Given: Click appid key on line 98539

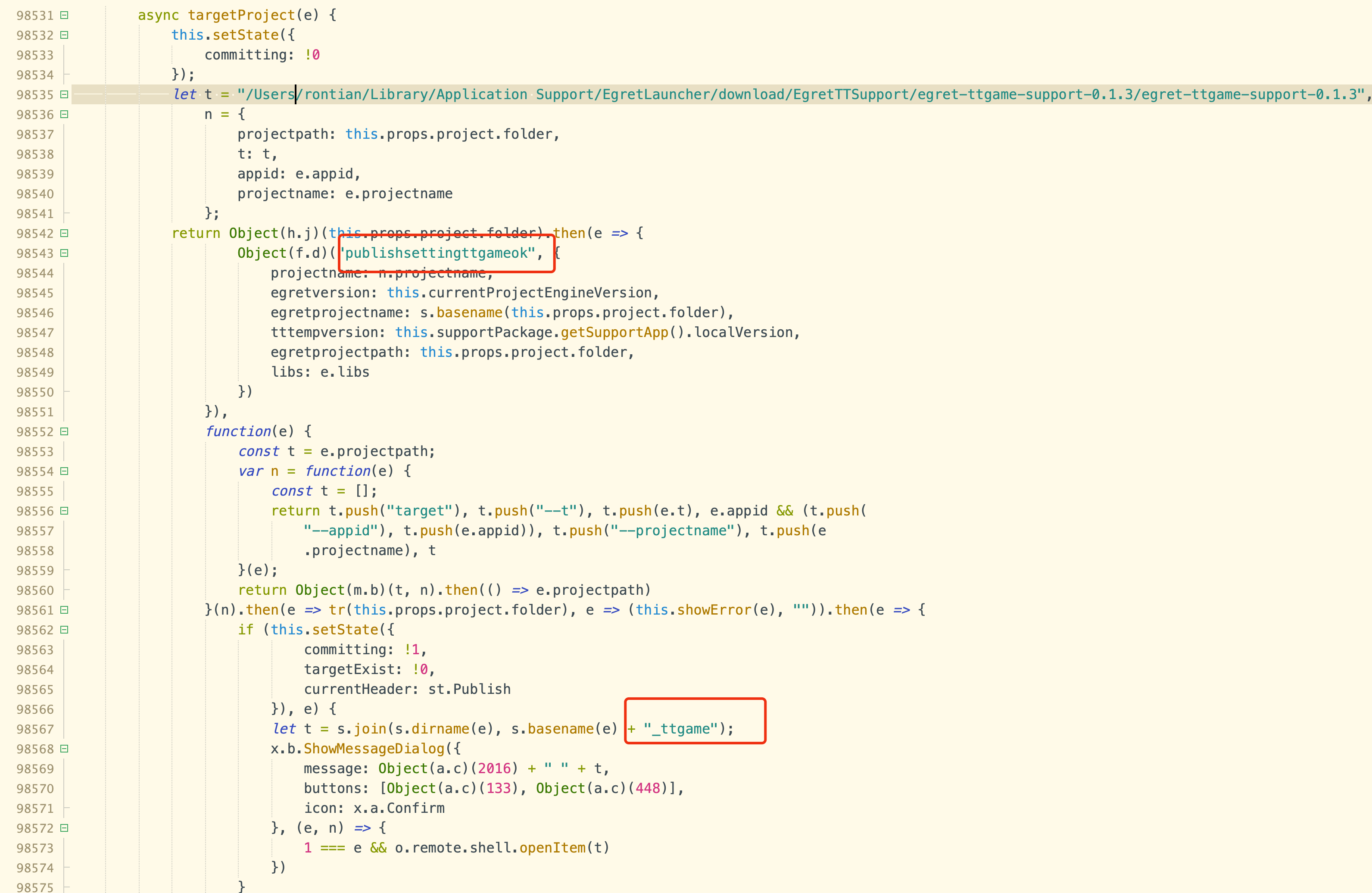Looking at the screenshot, I should tap(258, 174).
